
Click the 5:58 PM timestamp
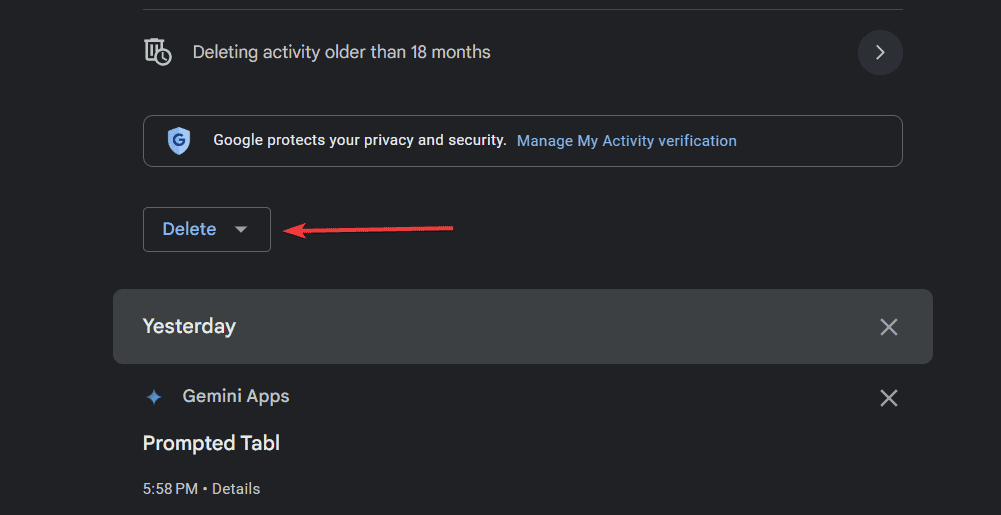click(170, 489)
